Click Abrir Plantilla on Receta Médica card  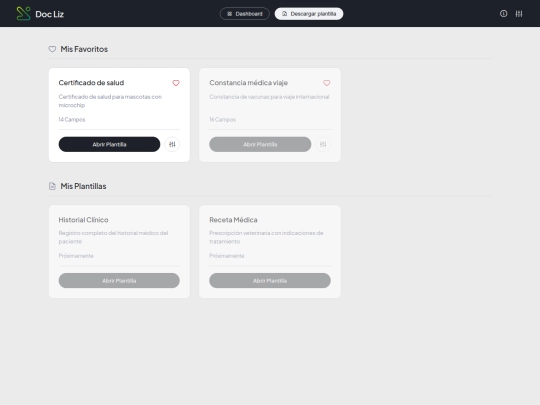270,281
